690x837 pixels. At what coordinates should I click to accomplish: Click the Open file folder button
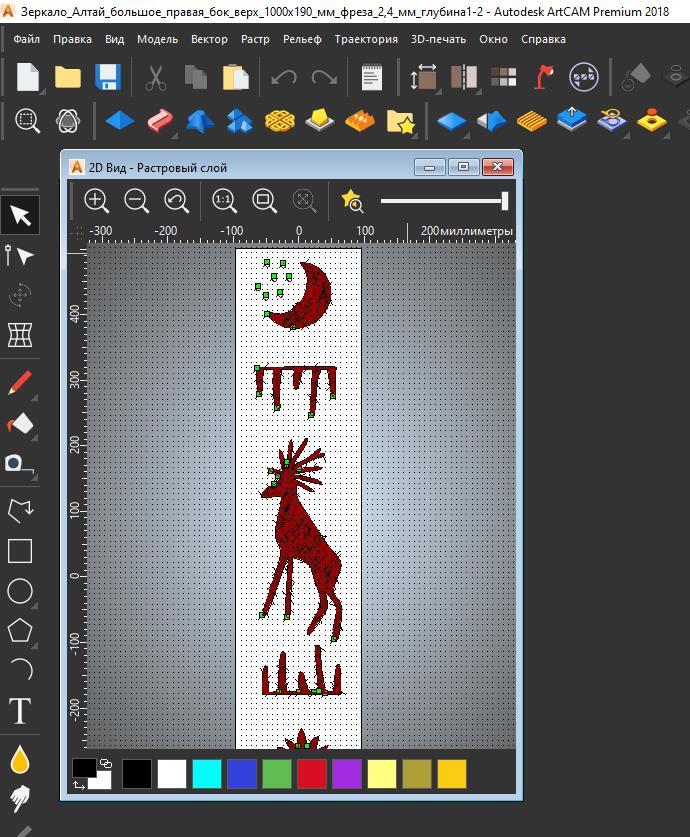click(x=67, y=77)
